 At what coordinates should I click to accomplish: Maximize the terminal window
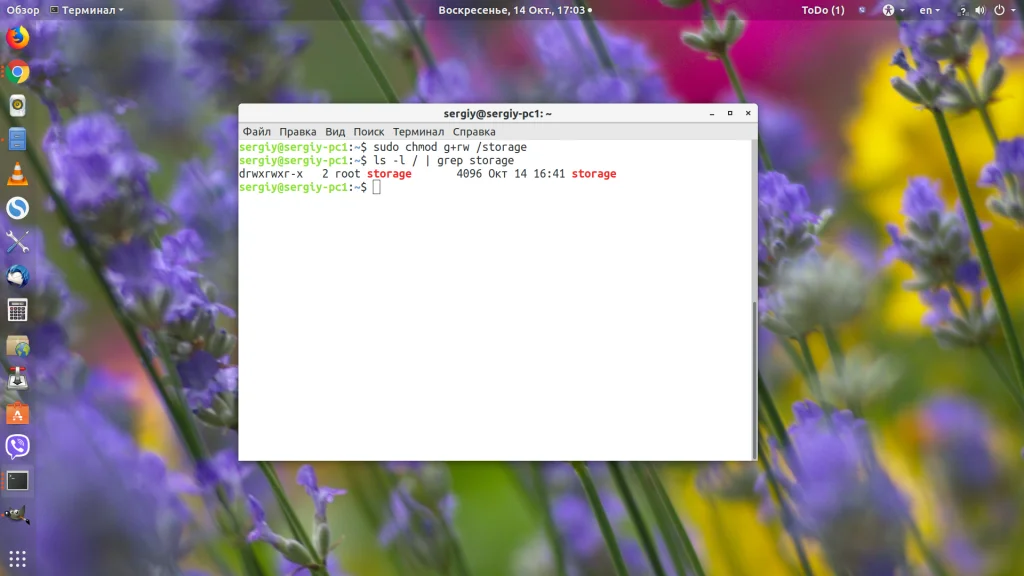(730, 114)
